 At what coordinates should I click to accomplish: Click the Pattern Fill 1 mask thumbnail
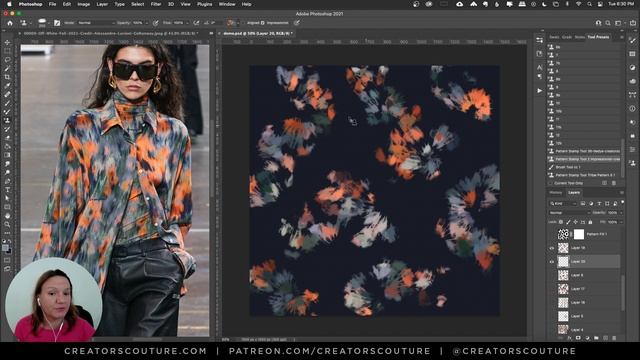(579, 234)
